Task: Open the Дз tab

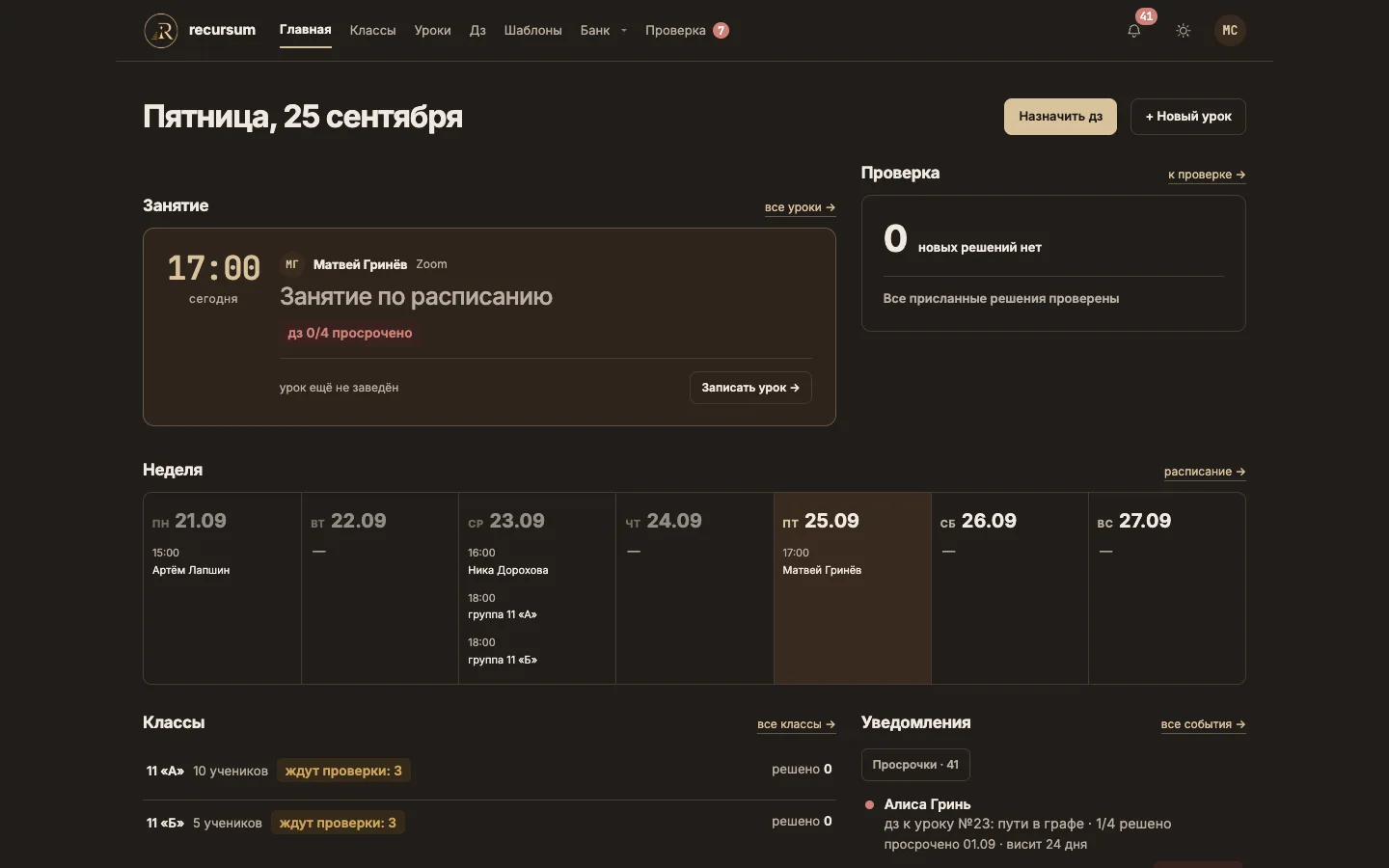Action: click(x=477, y=31)
